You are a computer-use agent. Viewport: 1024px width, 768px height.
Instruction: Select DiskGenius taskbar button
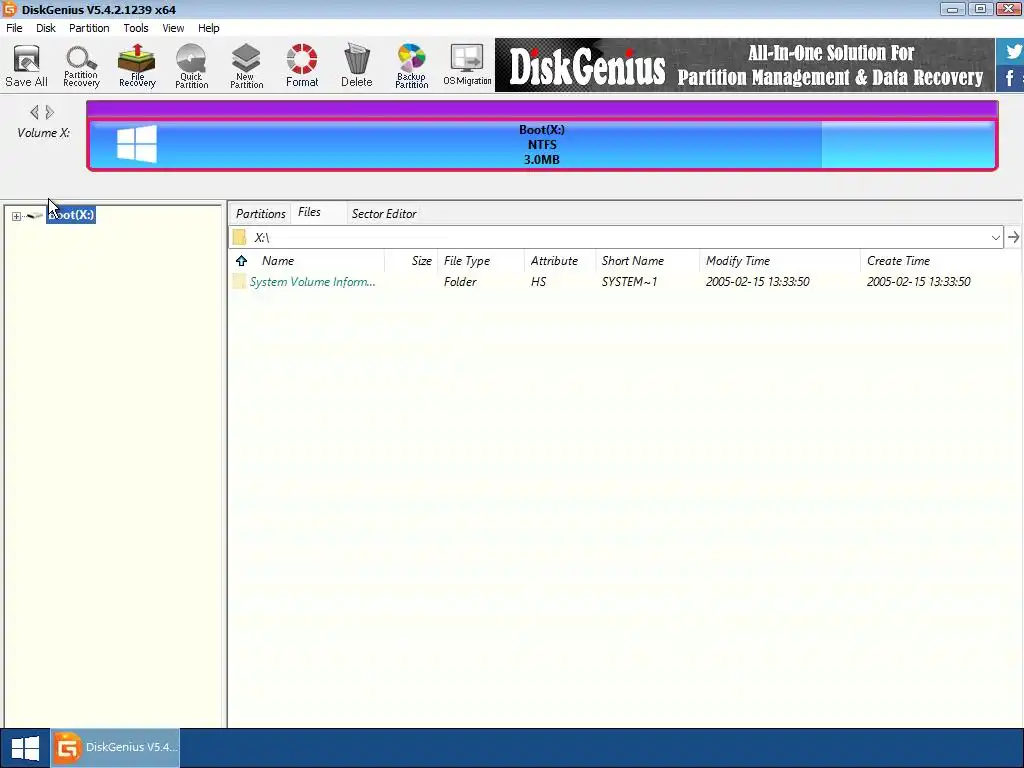[116, 748]
